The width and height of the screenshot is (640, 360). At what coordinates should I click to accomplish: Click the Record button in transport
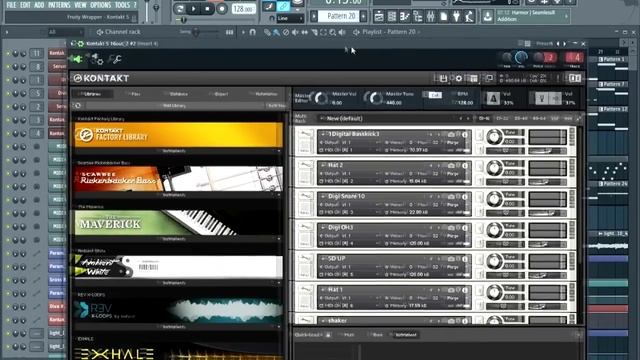point(222,8)
